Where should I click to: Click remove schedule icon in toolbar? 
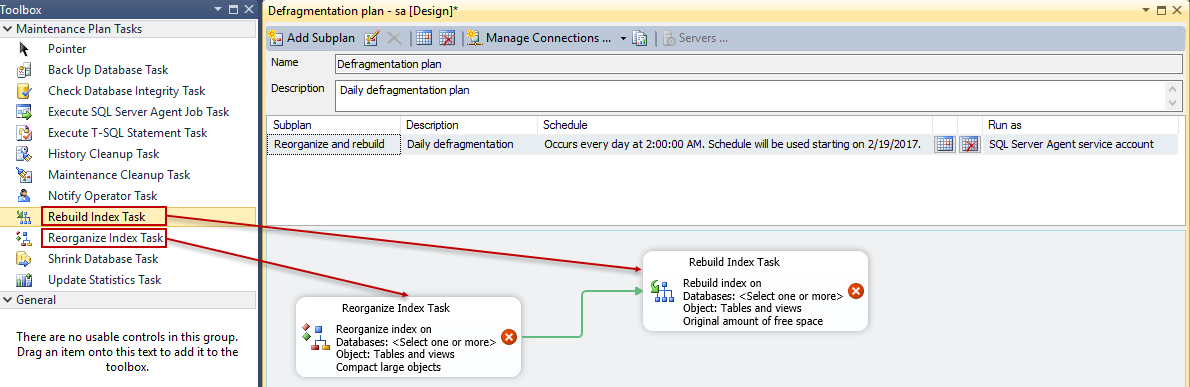coord(448,38)
